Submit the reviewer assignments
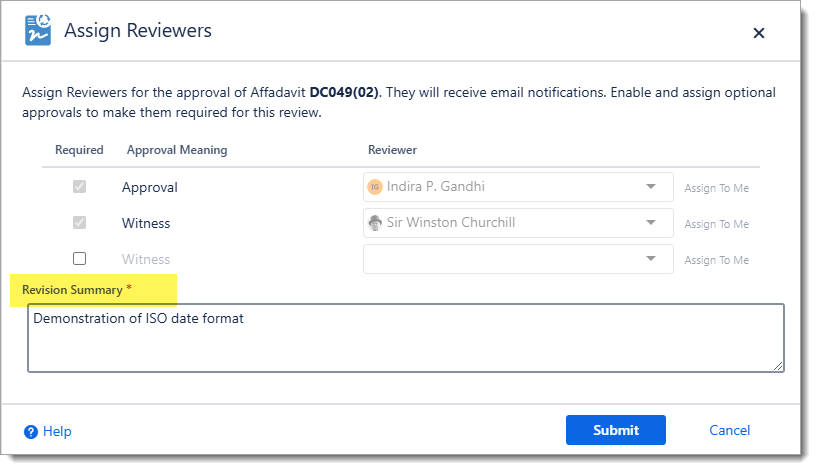 coord(615,430)
